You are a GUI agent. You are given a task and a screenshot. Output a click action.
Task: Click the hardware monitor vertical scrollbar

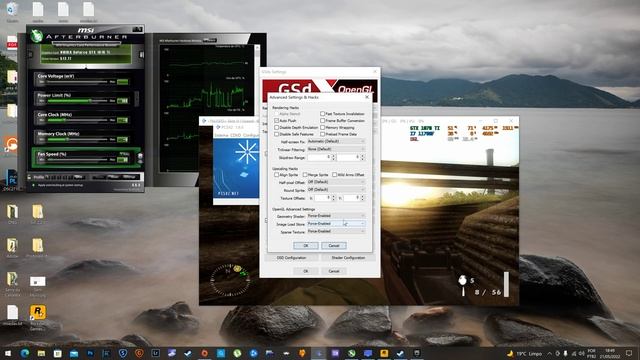[257, 110]
